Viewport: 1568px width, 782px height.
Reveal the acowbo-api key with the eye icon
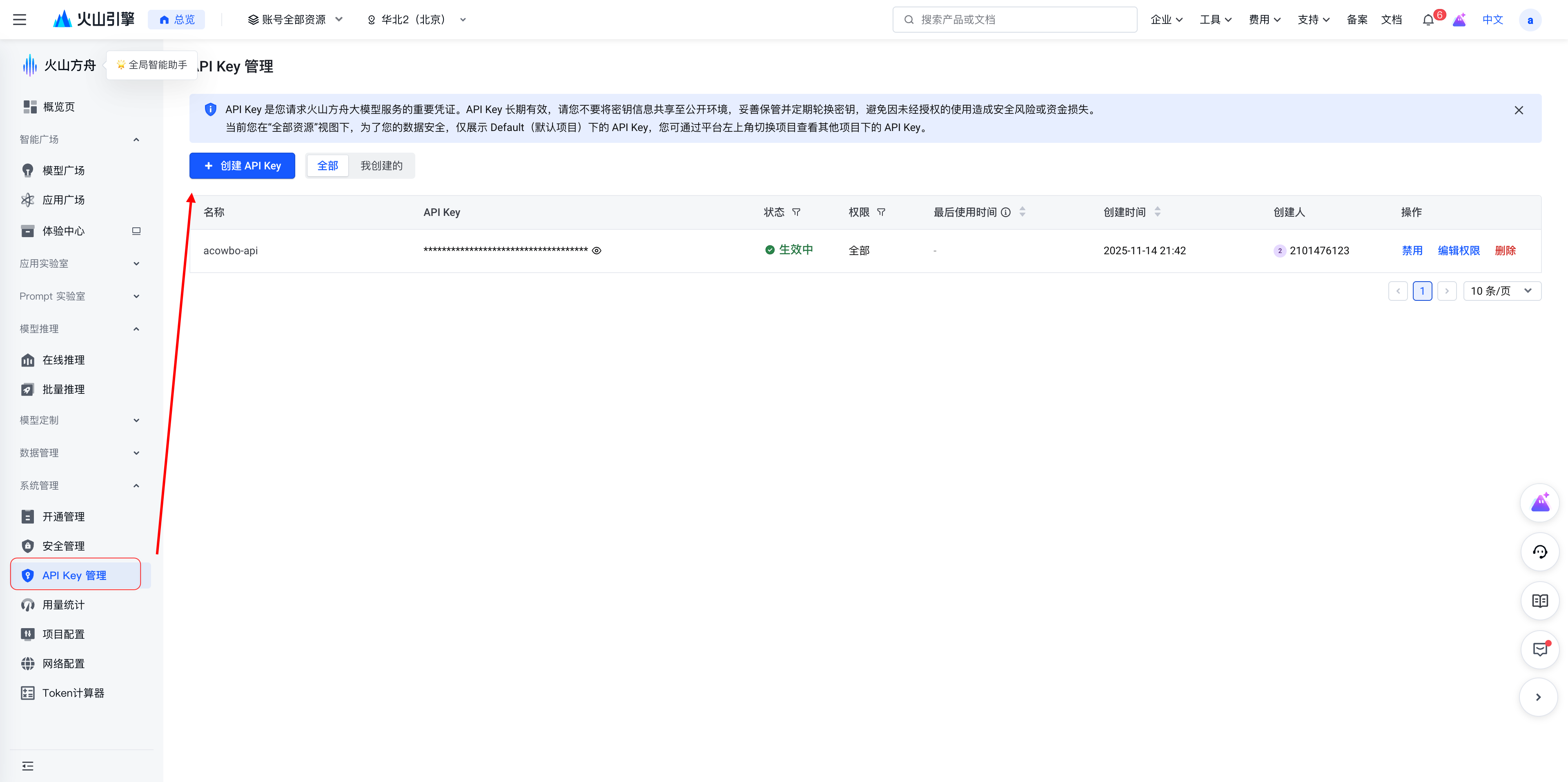coord(596,250)
